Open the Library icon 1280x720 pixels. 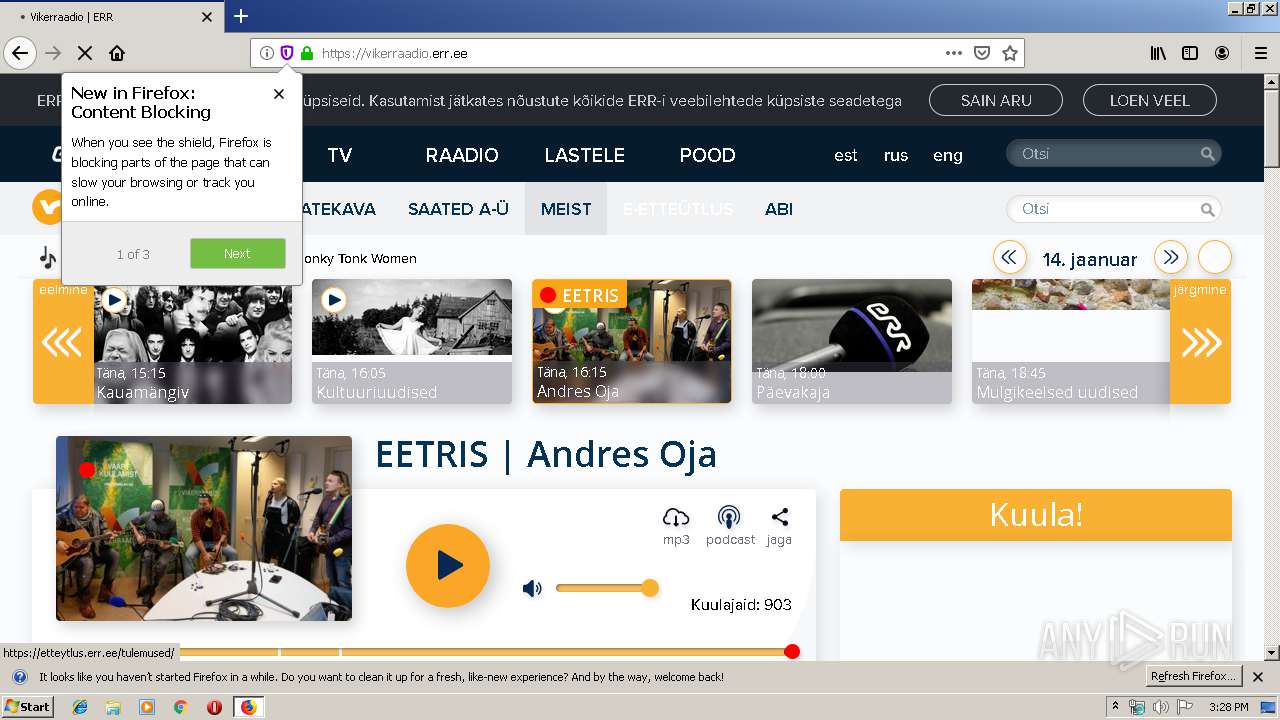point(1158,53)
